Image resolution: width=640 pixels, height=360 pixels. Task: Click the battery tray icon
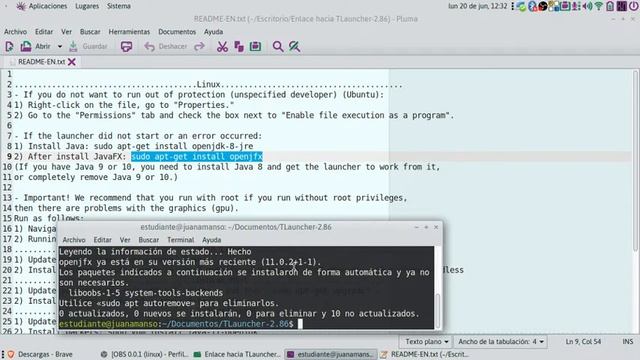coord(610,6)
